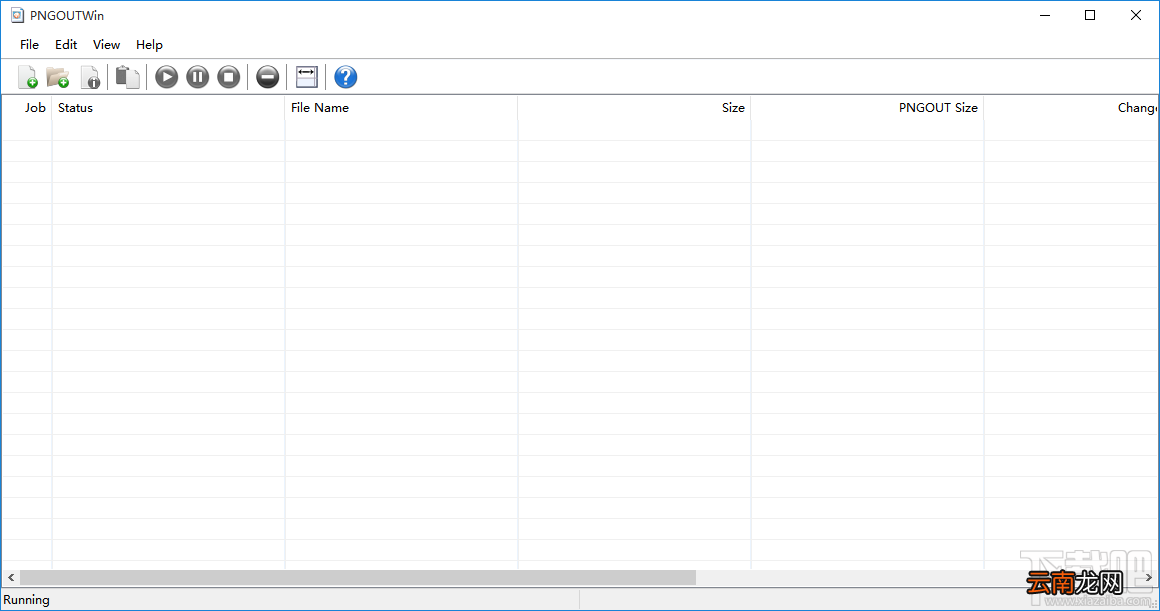Sort by the Job column header
The width and height of the screenshot is (1160, 611).
point(27,108)
